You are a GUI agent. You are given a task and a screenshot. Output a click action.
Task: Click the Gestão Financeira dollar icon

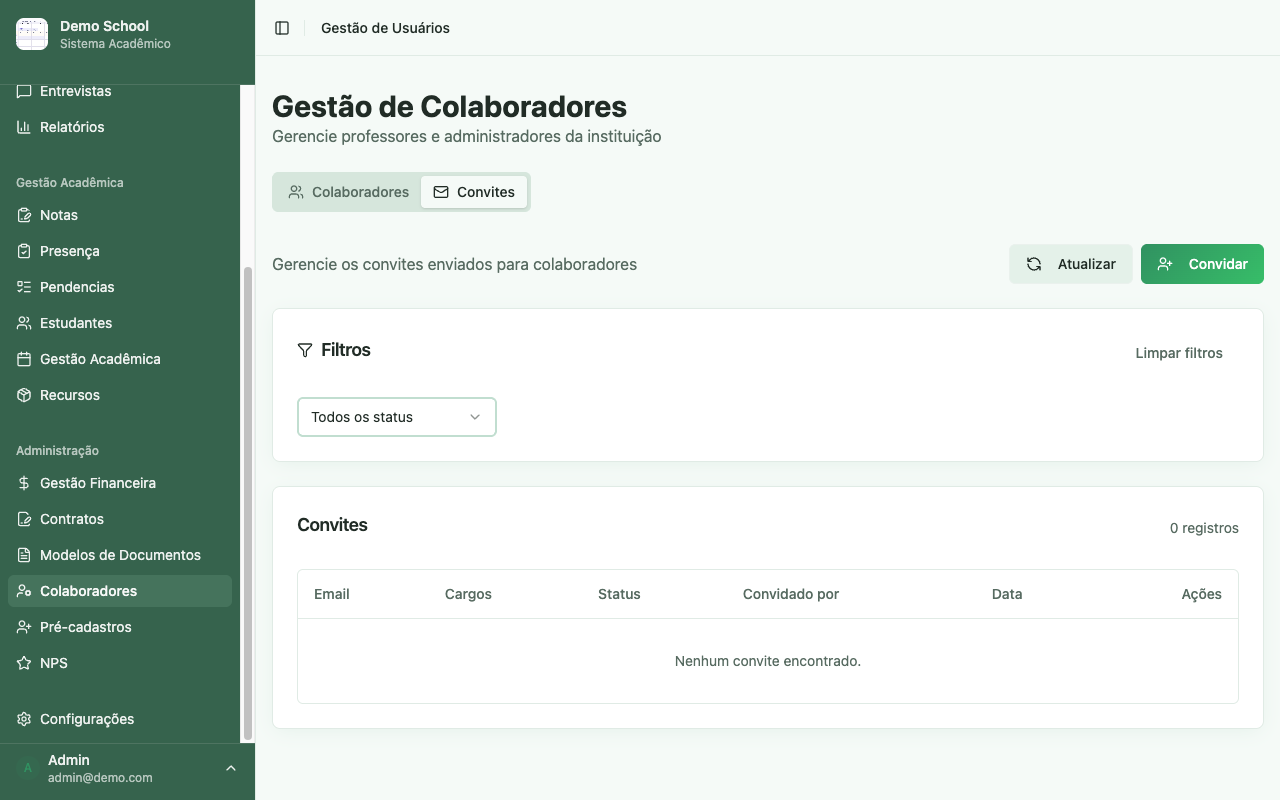coord(24,483)
